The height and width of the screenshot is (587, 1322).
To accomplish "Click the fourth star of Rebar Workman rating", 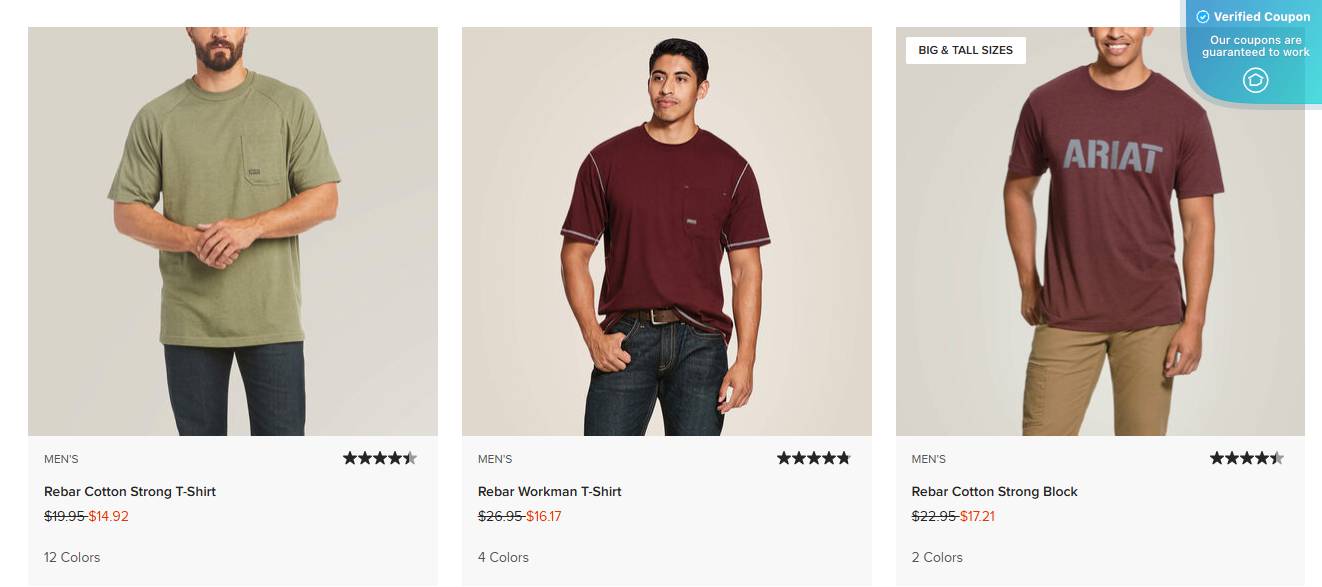I will (828, 457).
